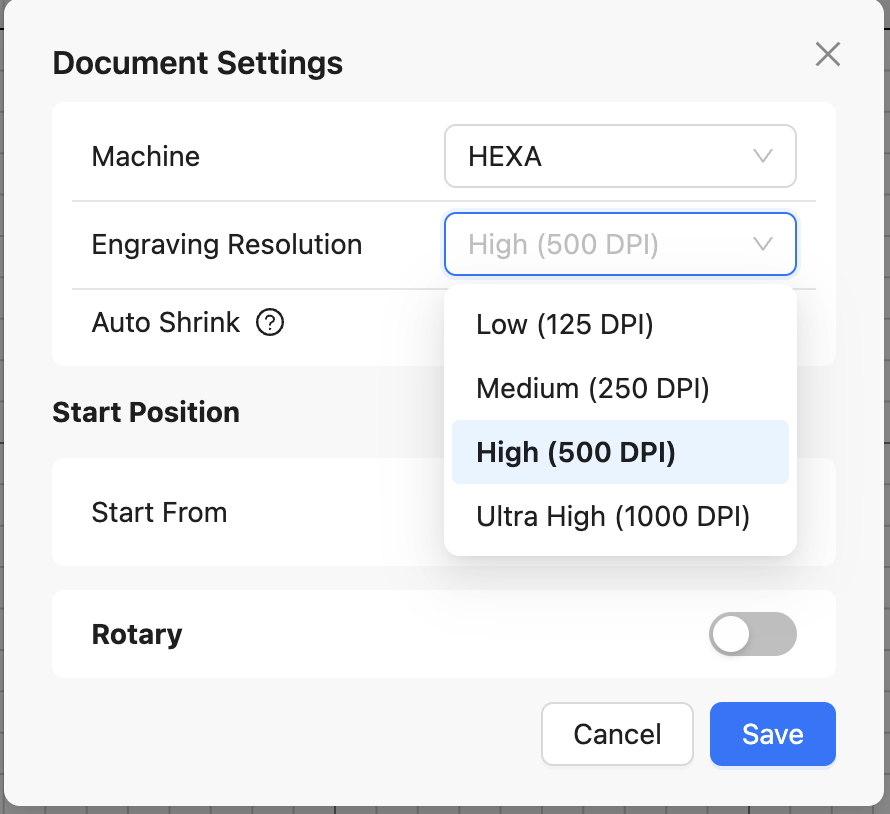Select Medium (250 DPI) resolution
Image resolution: width=890 pixels, height=814 pixels.
(620, 389)
